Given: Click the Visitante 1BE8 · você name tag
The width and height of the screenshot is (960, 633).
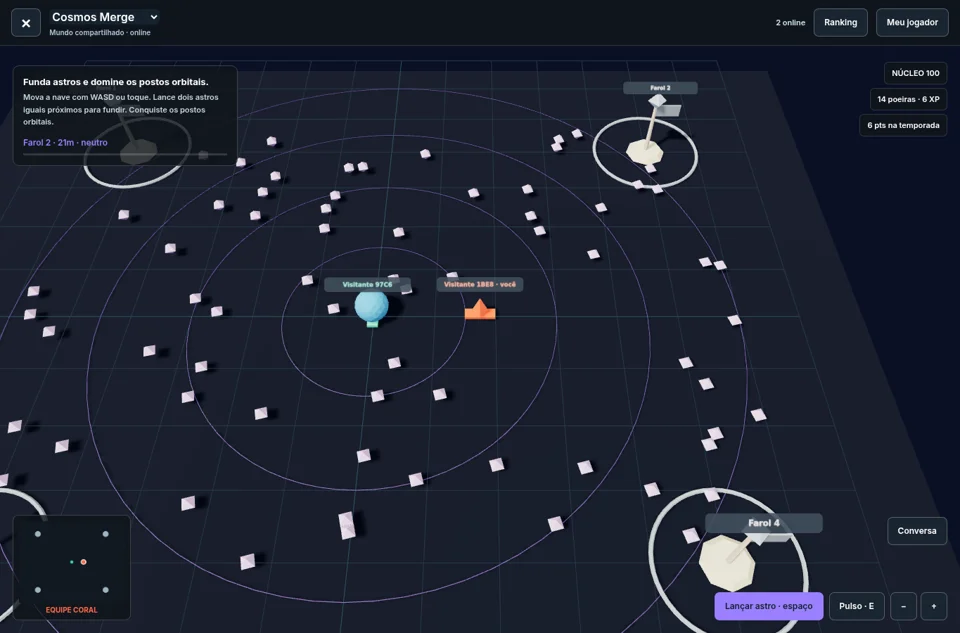Looking at the screenshot, I should (x=480, y=285).
